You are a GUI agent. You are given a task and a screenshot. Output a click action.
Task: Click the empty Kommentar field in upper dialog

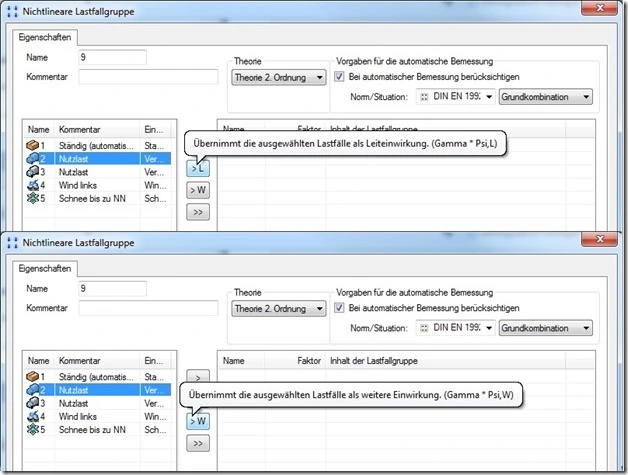coord(148,76)
